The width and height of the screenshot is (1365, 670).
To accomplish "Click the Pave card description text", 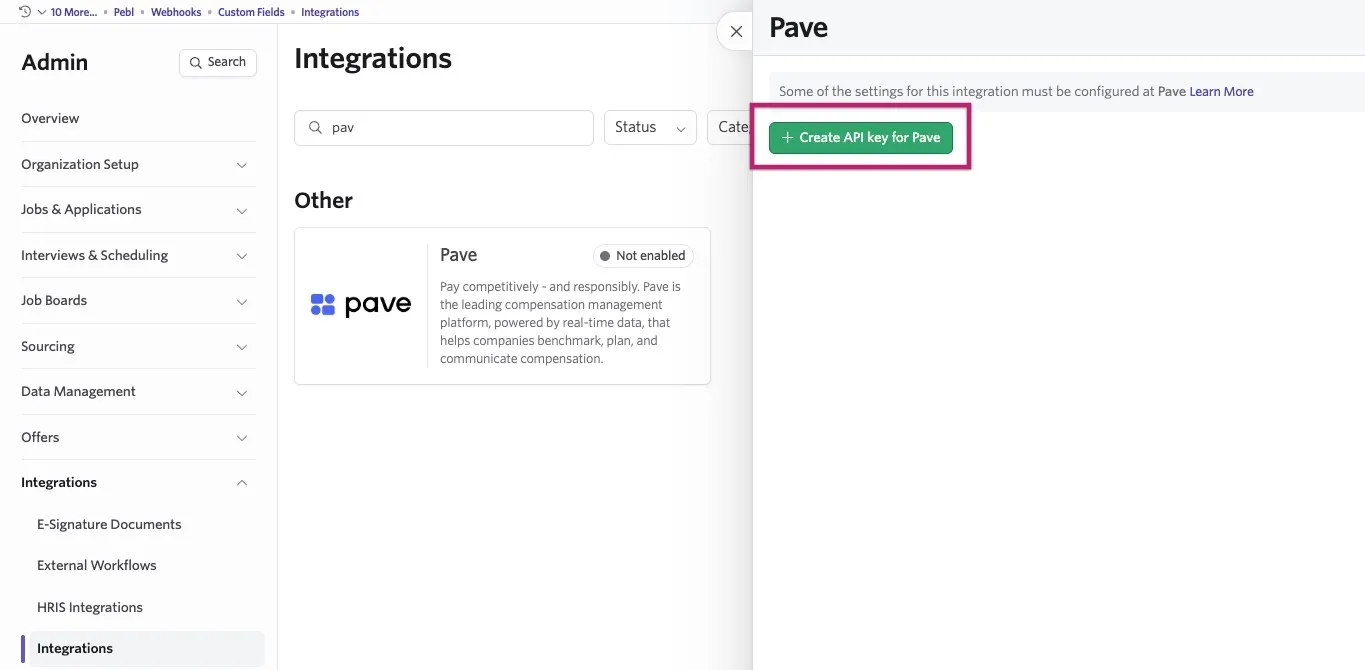I will coord(561,322).
